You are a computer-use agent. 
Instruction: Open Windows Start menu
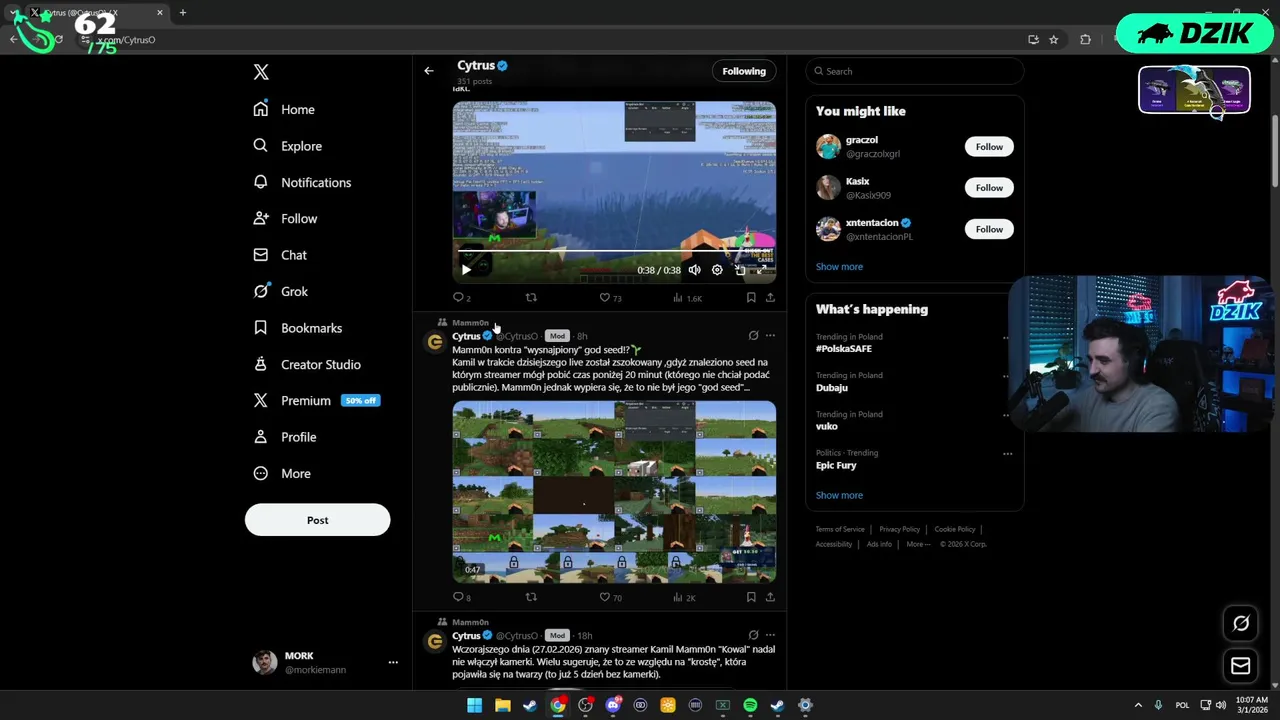[x=474, y=705]
